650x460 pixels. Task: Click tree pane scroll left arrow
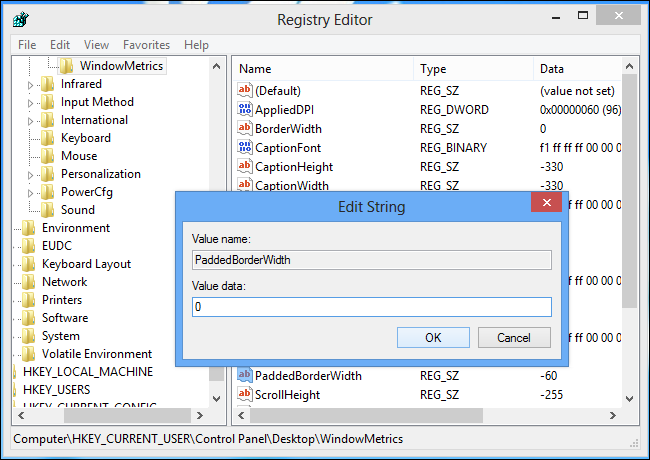[22, 415]
